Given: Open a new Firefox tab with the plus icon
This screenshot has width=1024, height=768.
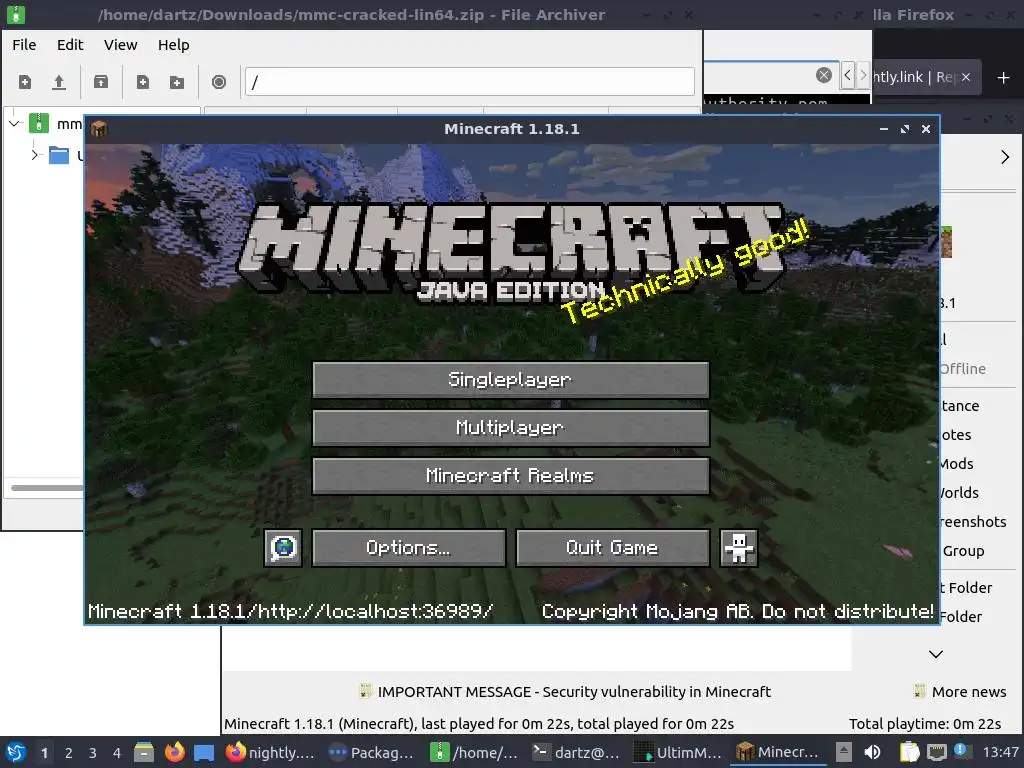Looking at the screenshot, I should [1004, 78].
